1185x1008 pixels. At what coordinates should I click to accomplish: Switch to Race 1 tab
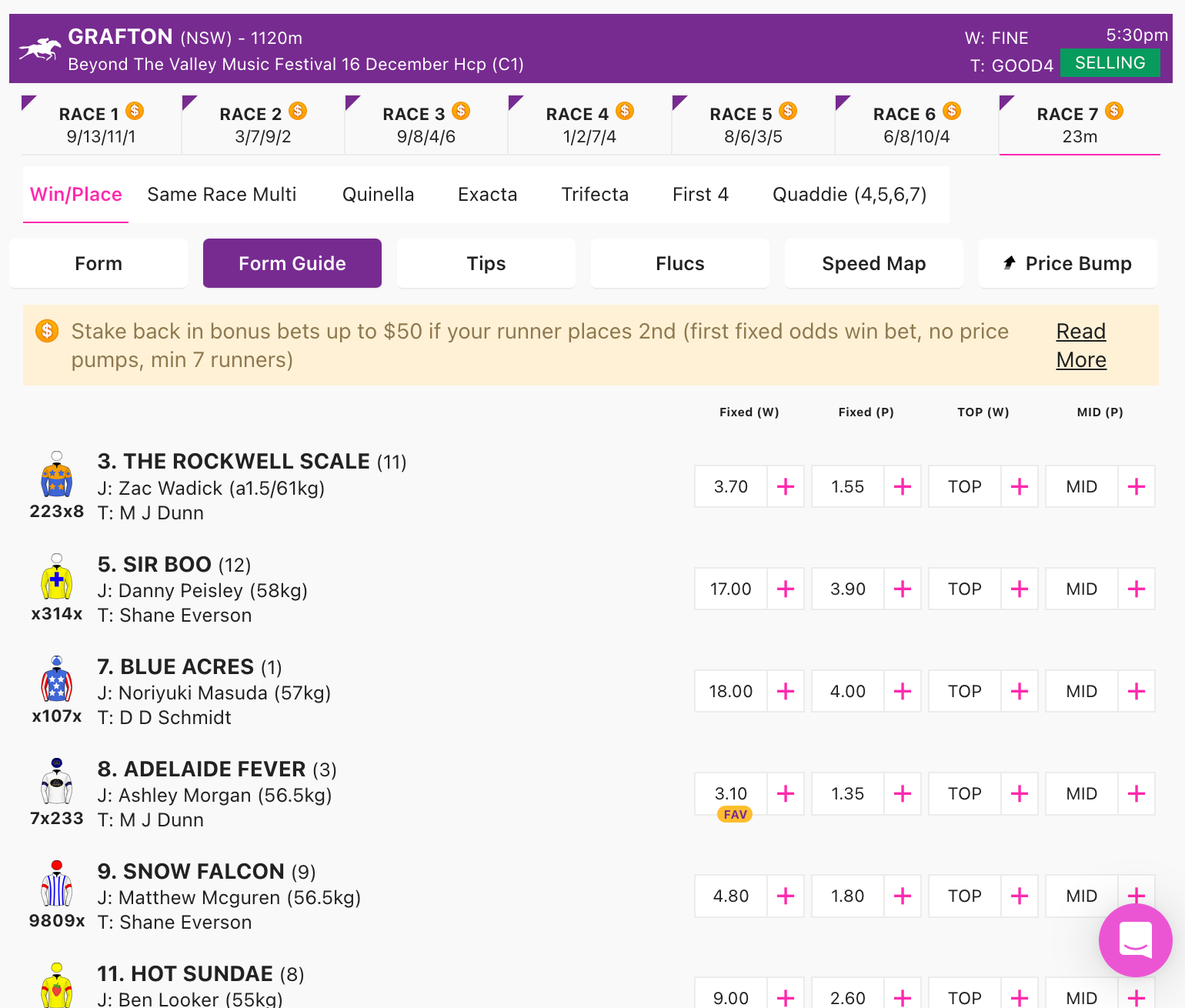pyautogui.click(x=101, y=125)
